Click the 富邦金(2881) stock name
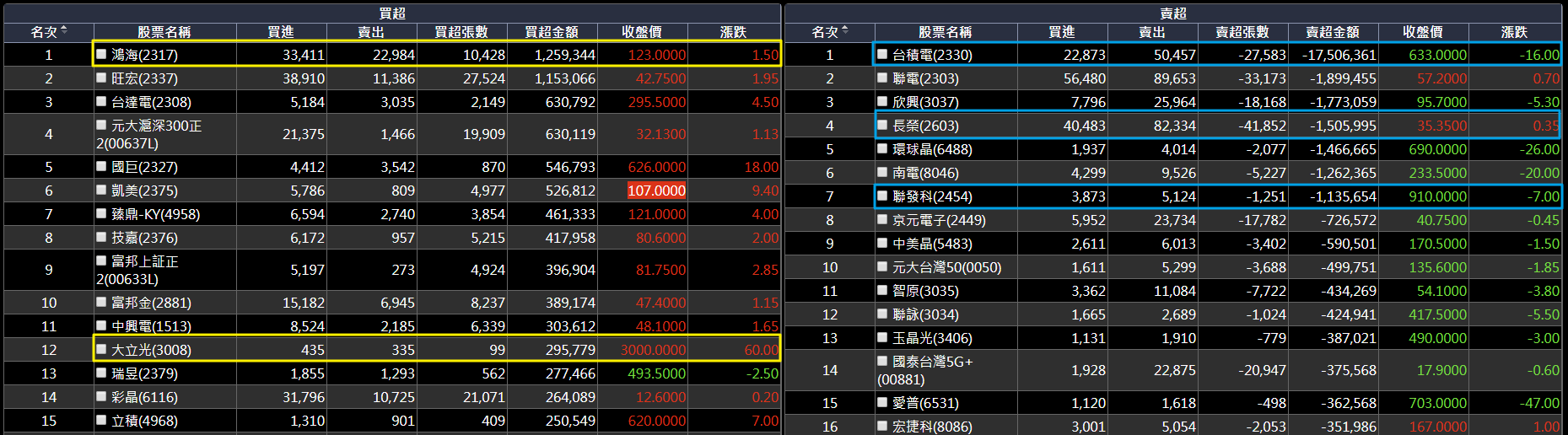The width and height of the screenshot is (1568, 435). [x=151, y=302]
